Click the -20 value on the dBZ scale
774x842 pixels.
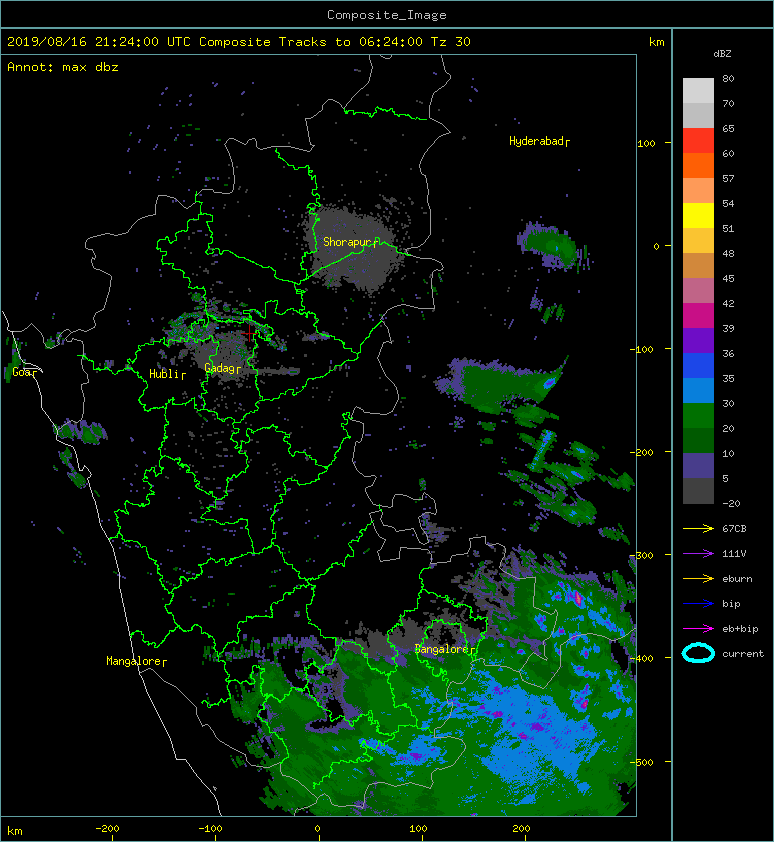coord(731,504)
